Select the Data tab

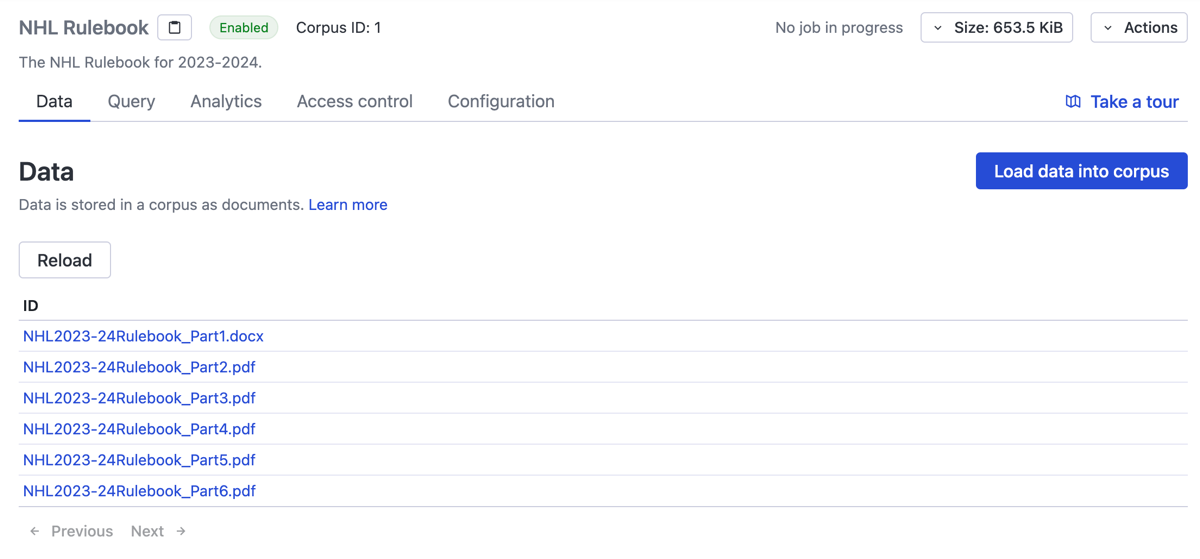[54, 102]
